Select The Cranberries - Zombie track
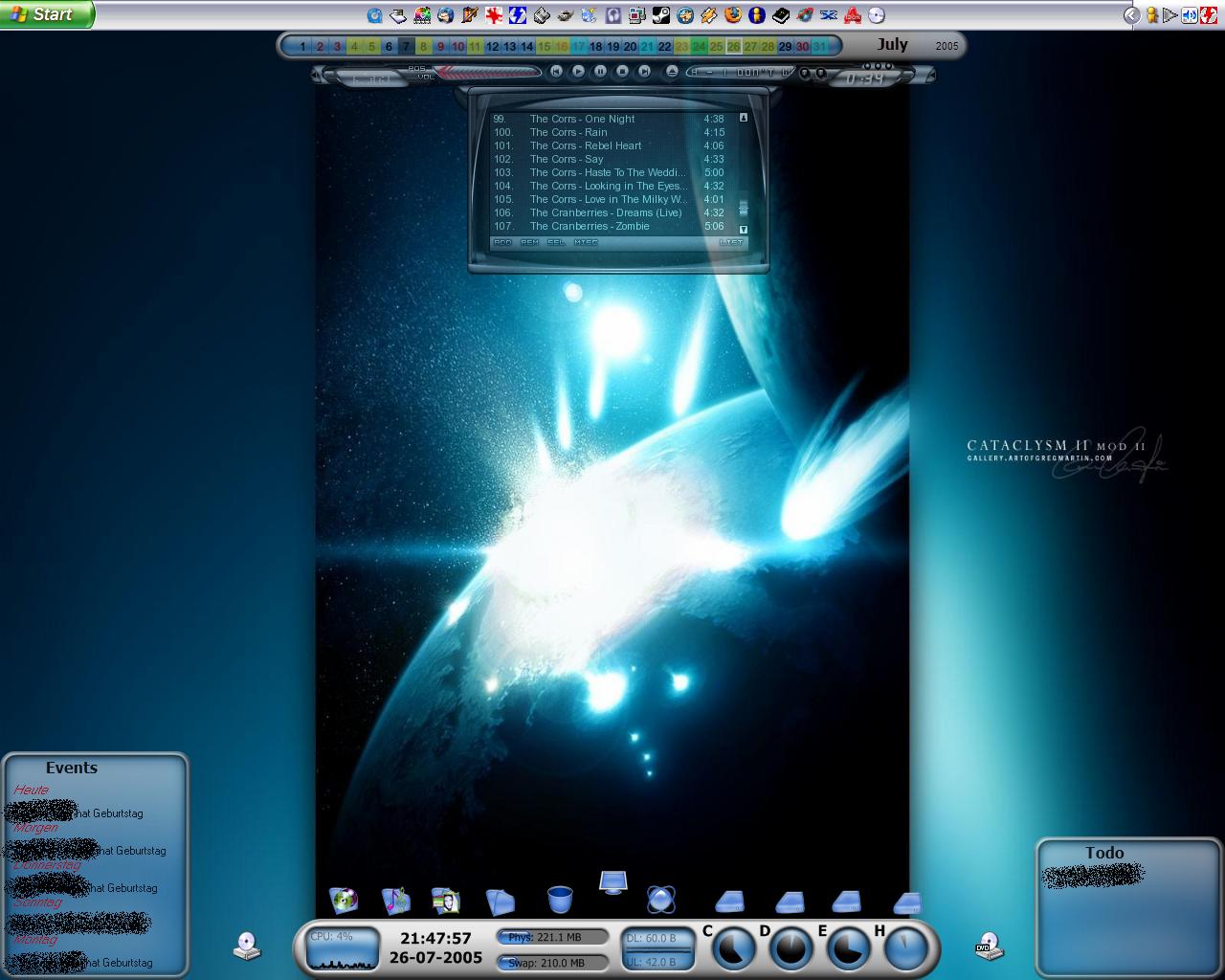The image size is (1225, 980). [x=609, y=226]
